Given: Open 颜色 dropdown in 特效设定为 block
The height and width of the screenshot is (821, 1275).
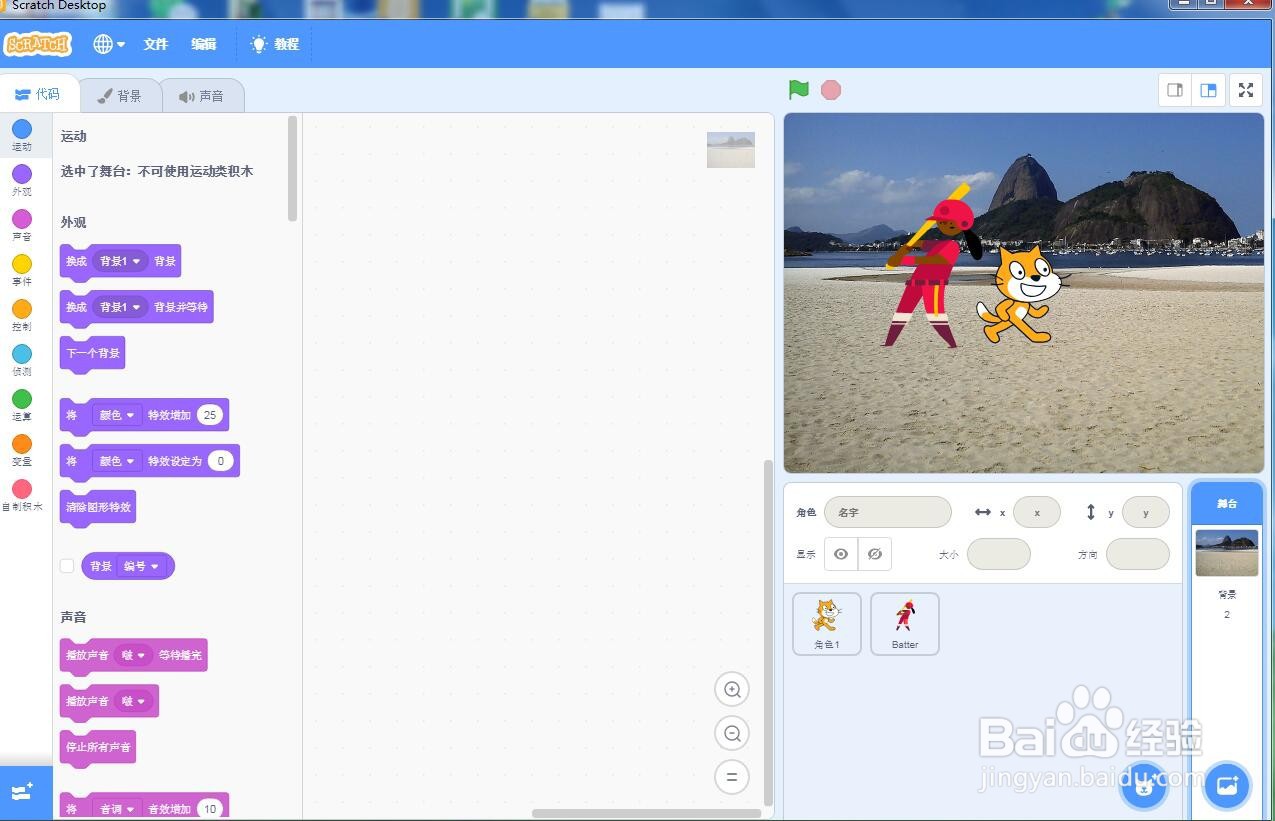Looking at the screenshot, I should [117, 461].
